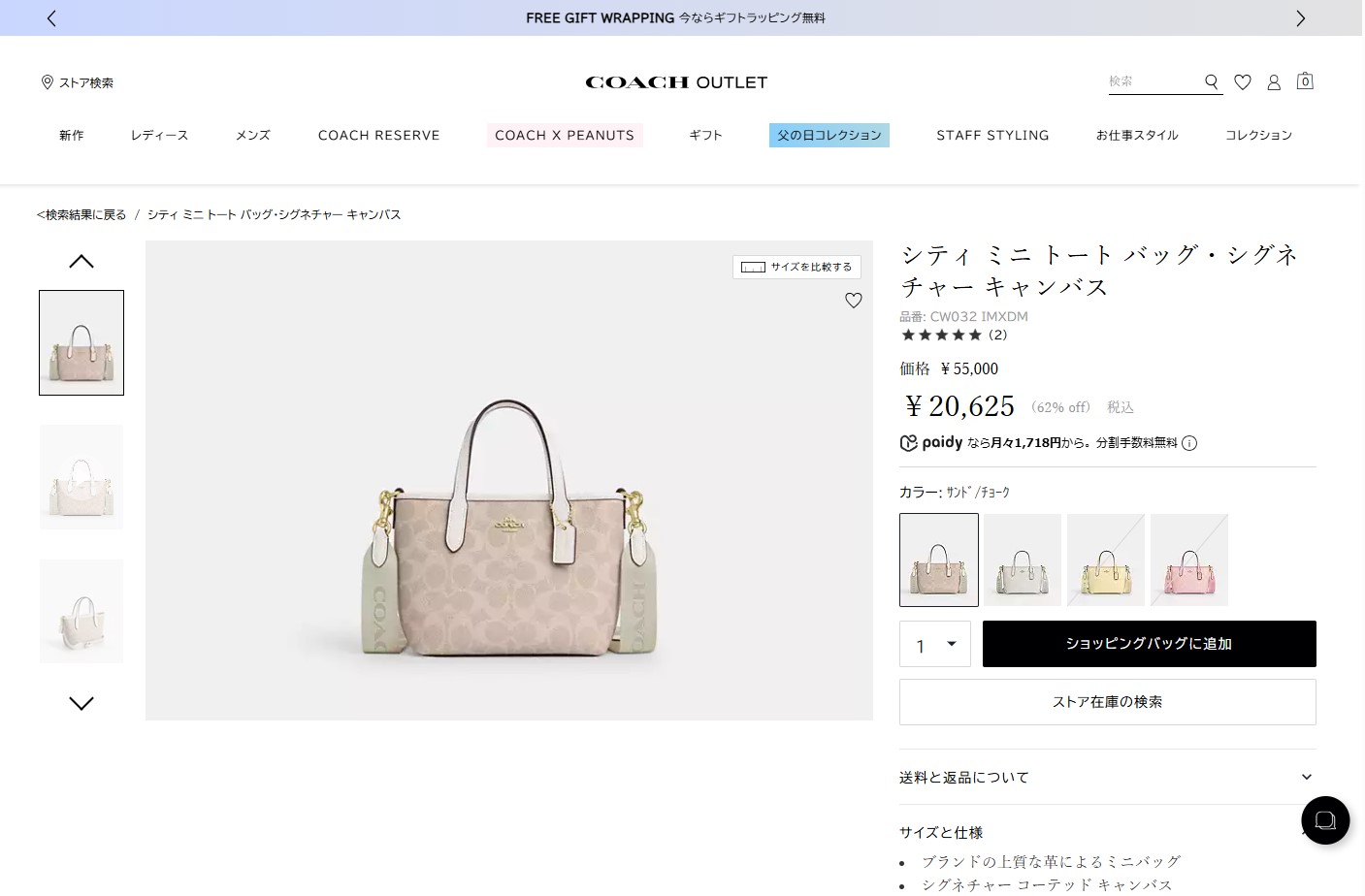Viewport: 1365px width, 896px height.
Task: Select yellow color swatch
Action: tap(1106, 560)
